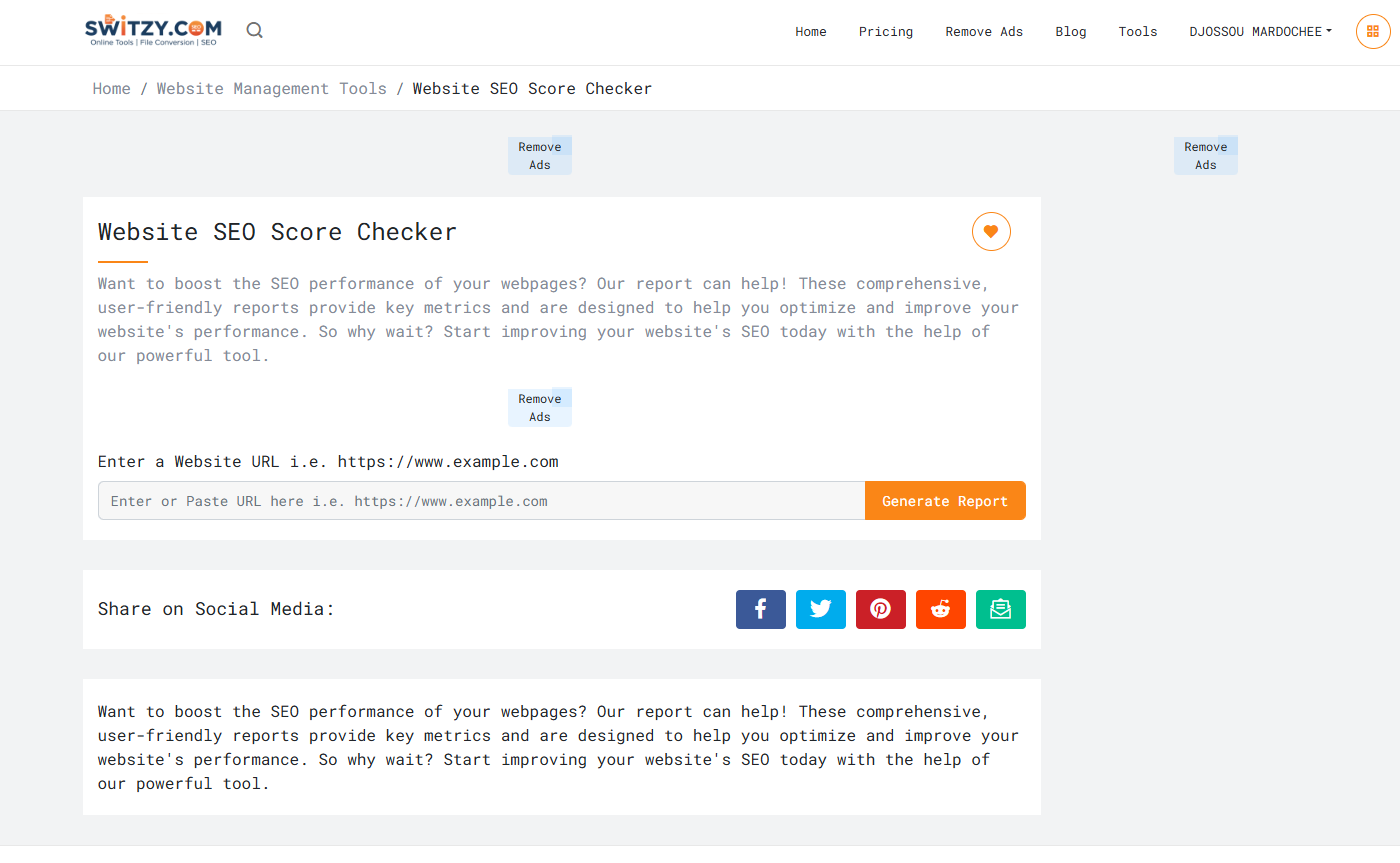Favorite the tool with heart icon
This screenshot has height=863, width=1400.
[991, 232]
